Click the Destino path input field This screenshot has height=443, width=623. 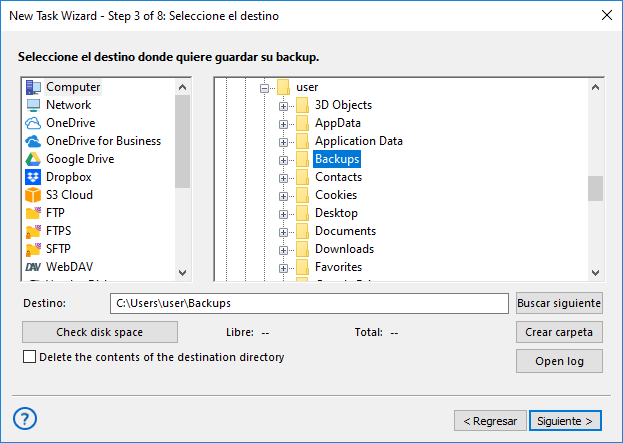coord(309,303)
